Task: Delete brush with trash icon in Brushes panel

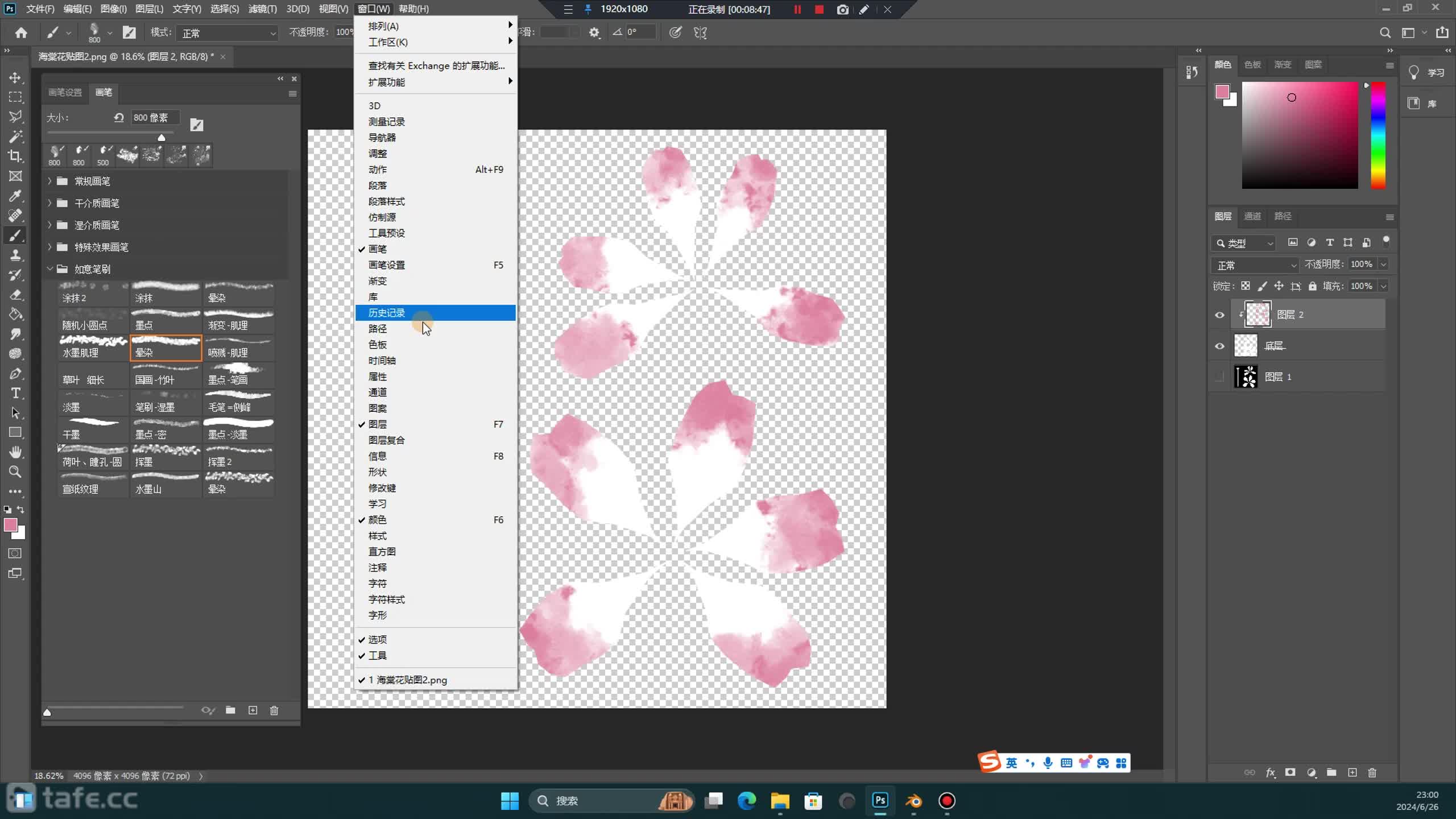Action: pos(274,710)
